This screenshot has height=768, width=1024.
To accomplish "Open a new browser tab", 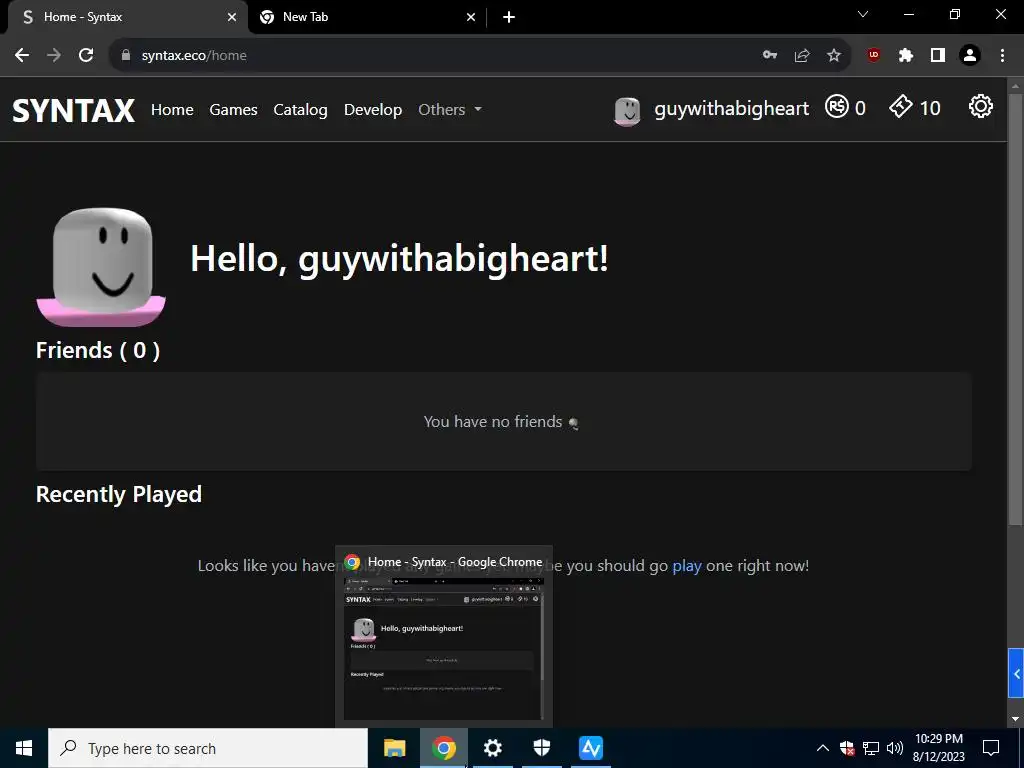I will (509, 17).
